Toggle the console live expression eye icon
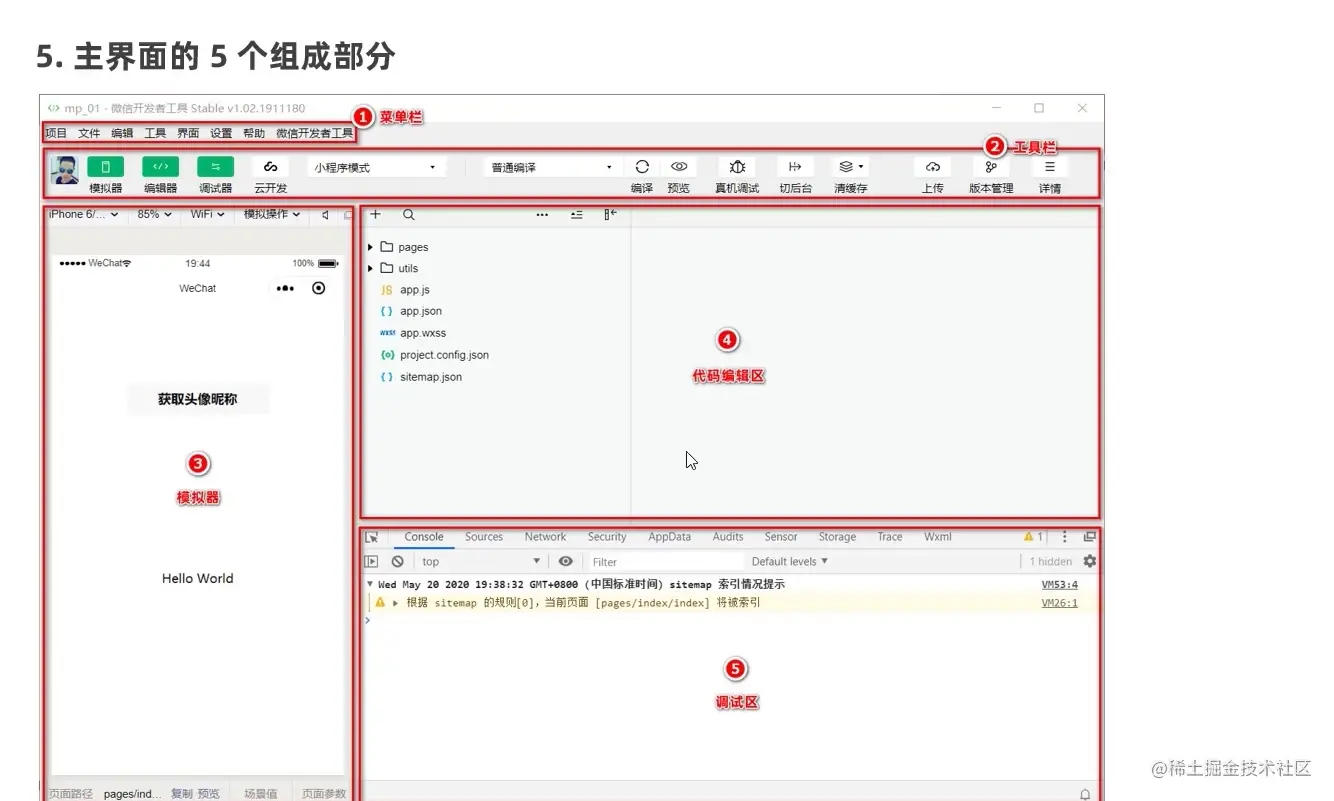The image size is (1334, 801). (566, 562)
